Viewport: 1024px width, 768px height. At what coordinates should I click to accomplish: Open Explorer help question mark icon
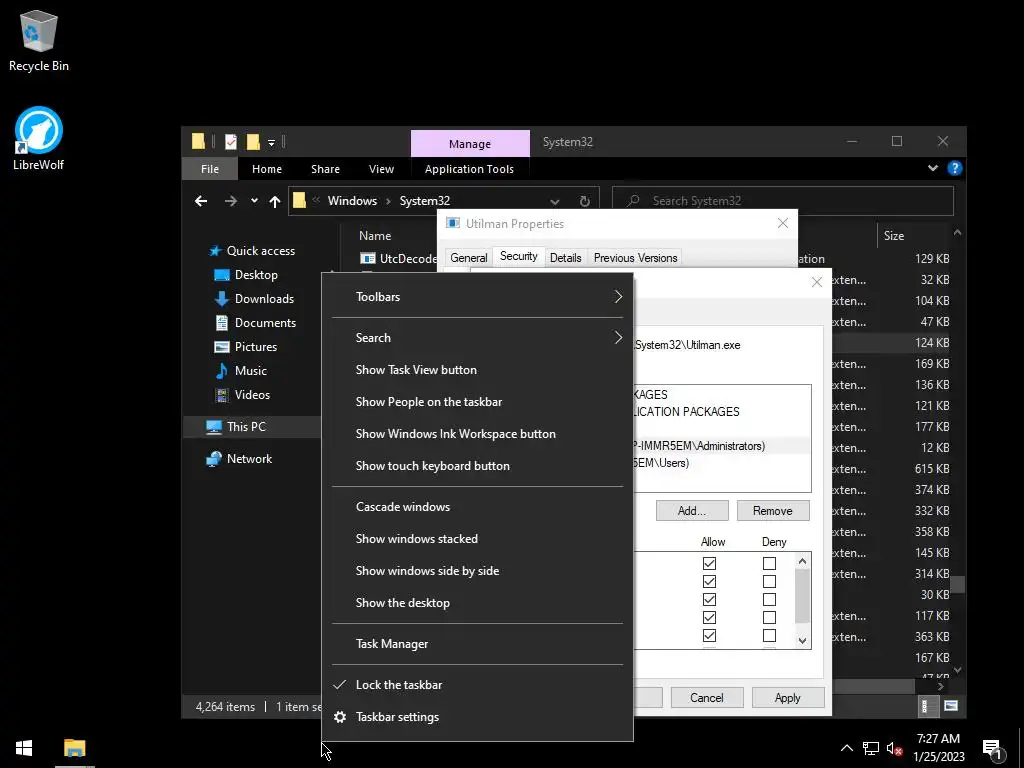pos(954,168)
